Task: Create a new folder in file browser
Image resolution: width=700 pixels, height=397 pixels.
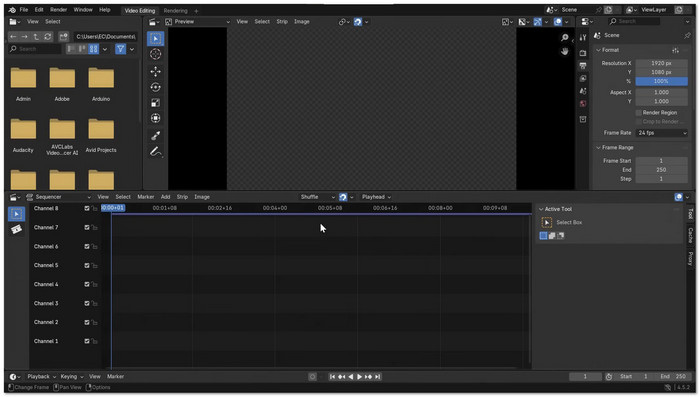Action: pyautogui.click(x=63, y=37)
